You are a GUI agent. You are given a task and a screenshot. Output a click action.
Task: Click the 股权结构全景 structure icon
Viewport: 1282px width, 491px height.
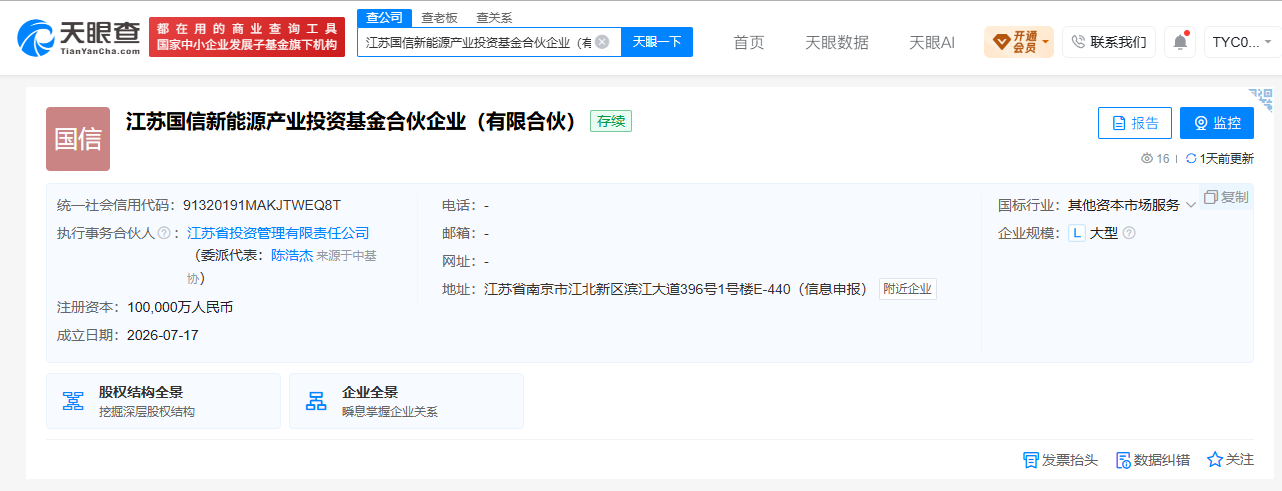[73, 401]
